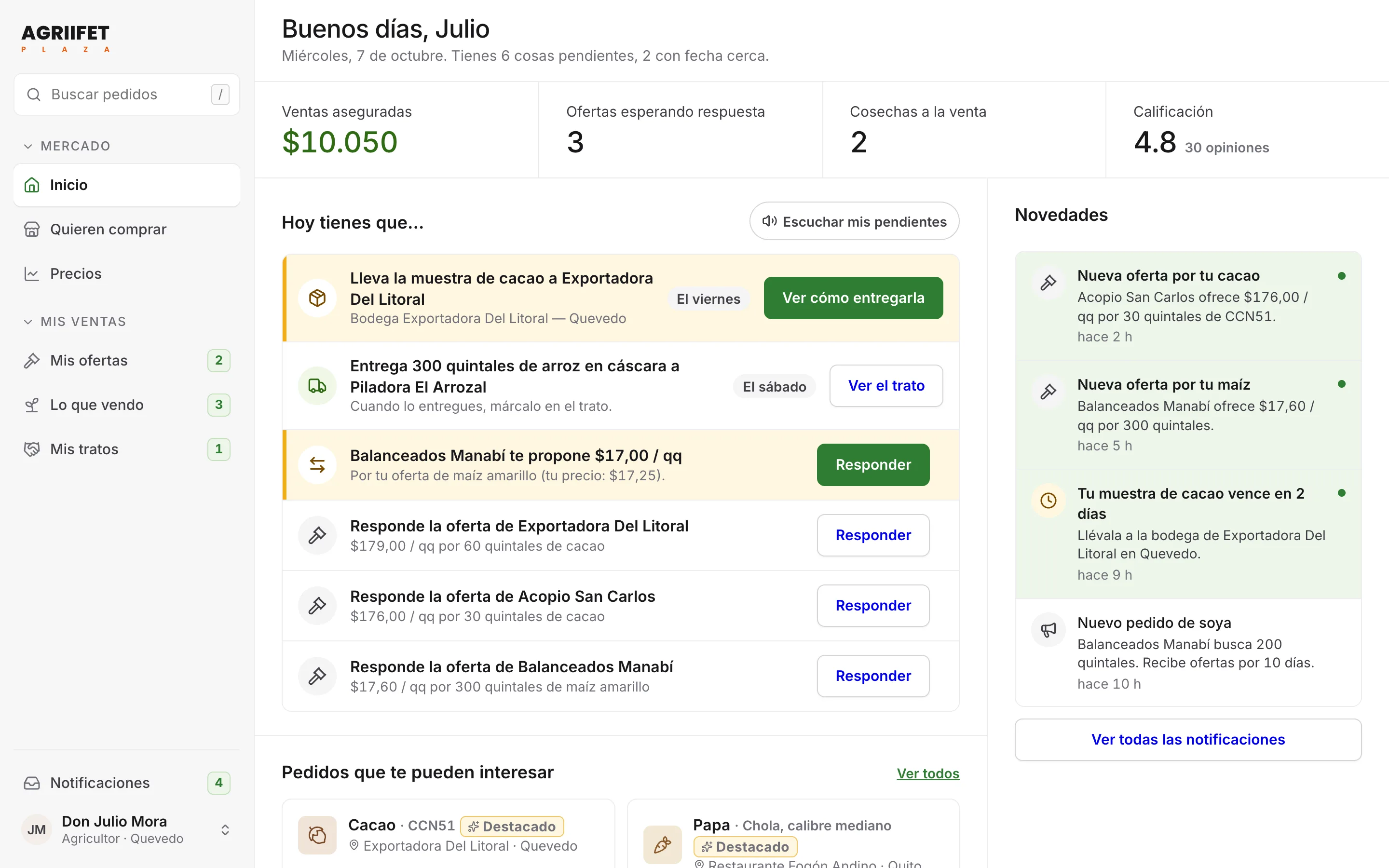Image resolution: width=1389 pixels, height=868 pixels.
Task: Click the box icon of cacao sample task
Action: click(317, 298)
